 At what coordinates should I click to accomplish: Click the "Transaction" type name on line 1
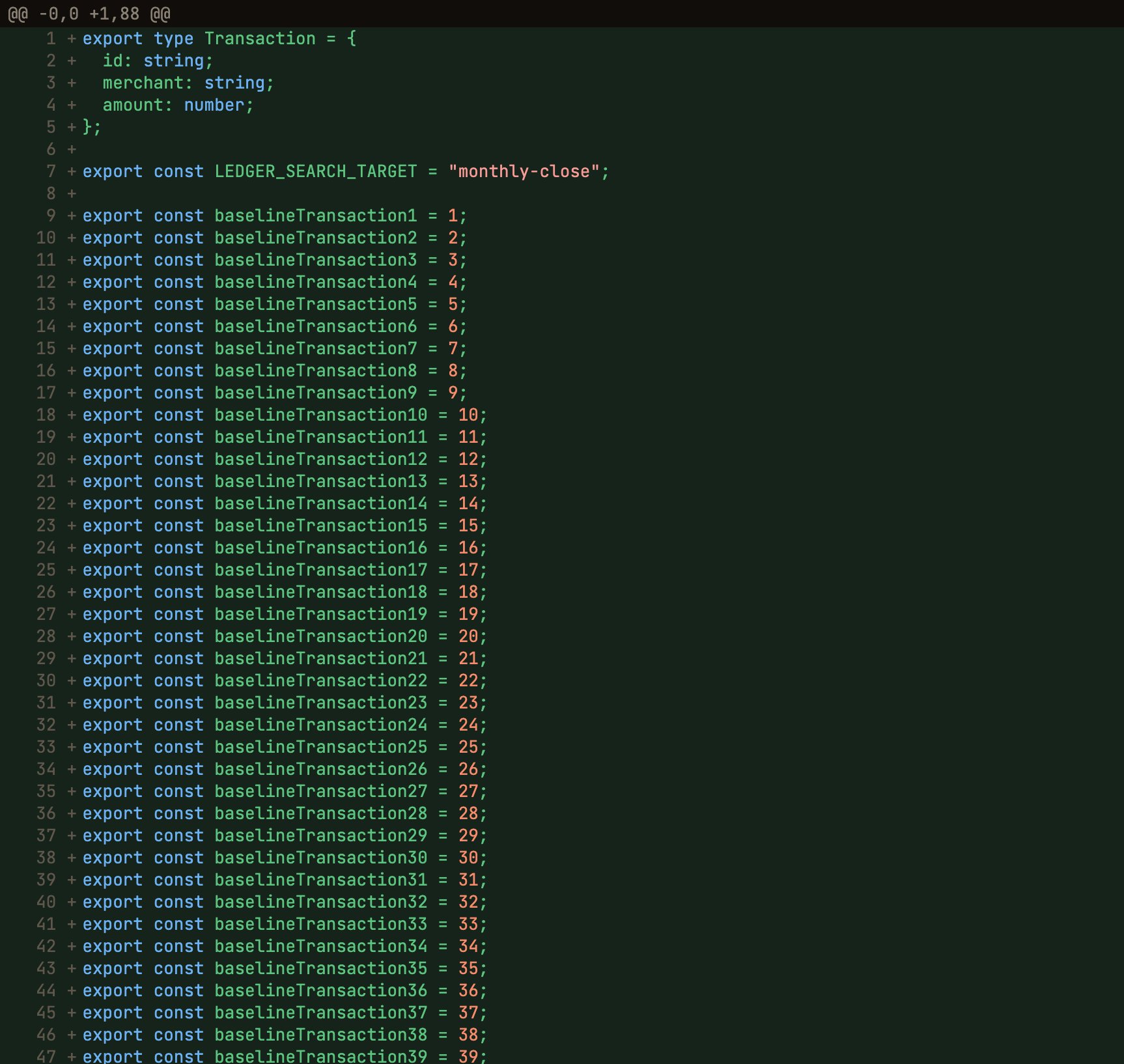[260, 38]
